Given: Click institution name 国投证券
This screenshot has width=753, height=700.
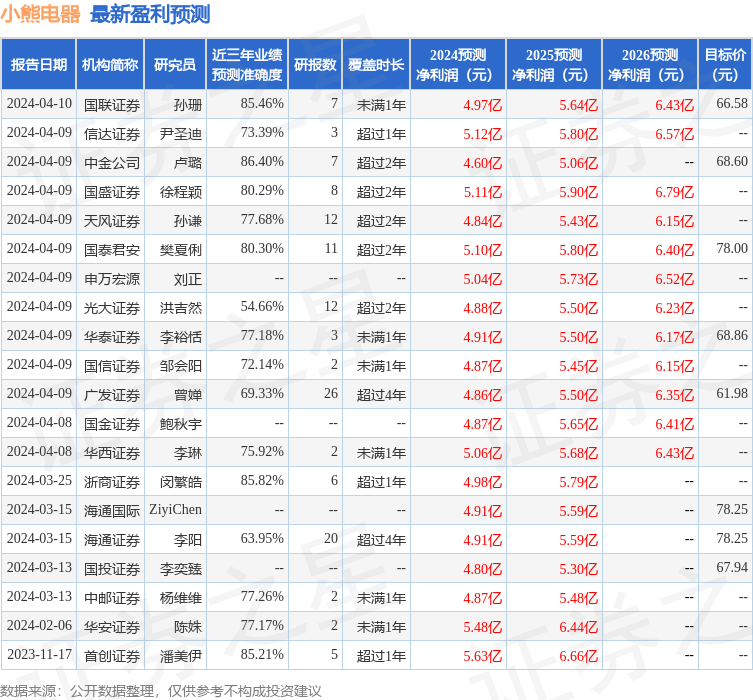Looking at the screenshot, I should click(111, 569).
